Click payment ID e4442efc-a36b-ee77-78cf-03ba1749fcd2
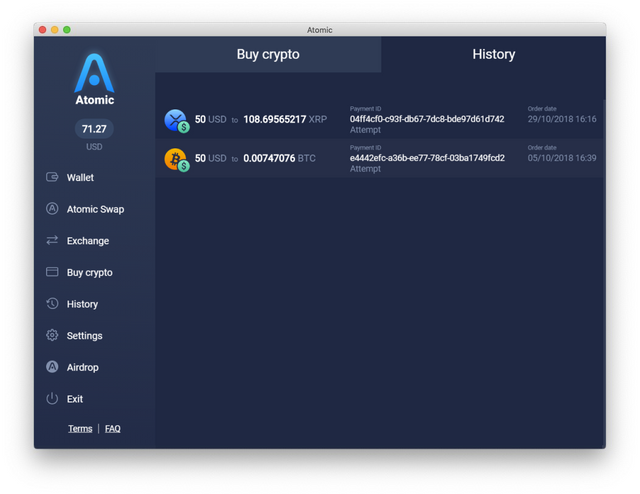This screenshot has width=640, height=494. [427, 158]
